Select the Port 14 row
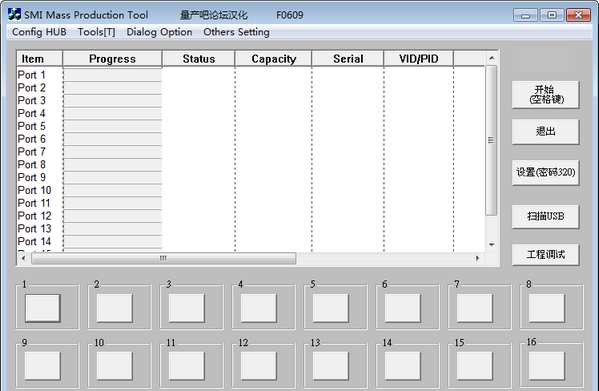This screenshot has height=391, width=599. [x=251, y=241]
